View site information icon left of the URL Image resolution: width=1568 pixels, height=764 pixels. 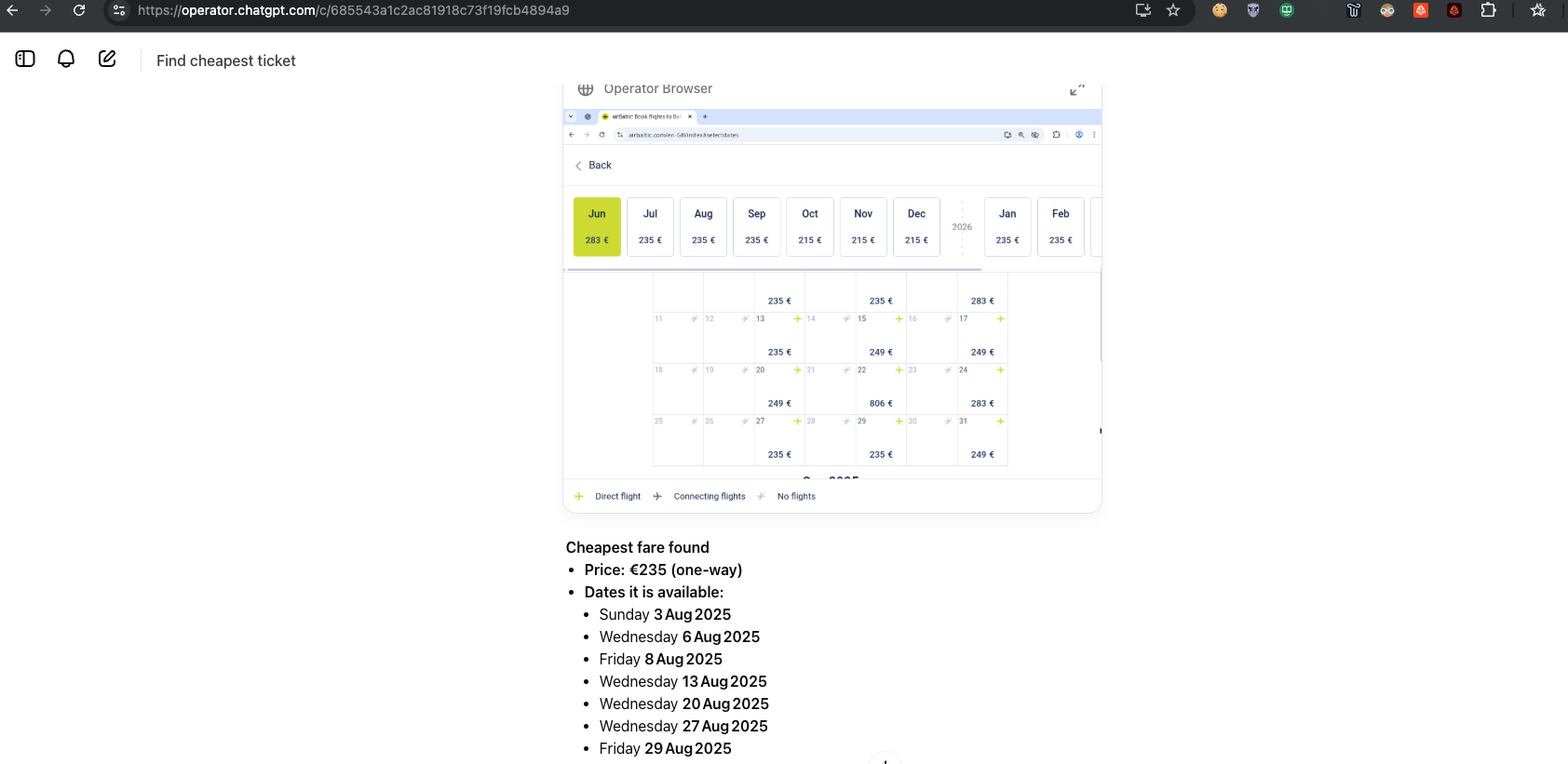[x=119, y=10]
